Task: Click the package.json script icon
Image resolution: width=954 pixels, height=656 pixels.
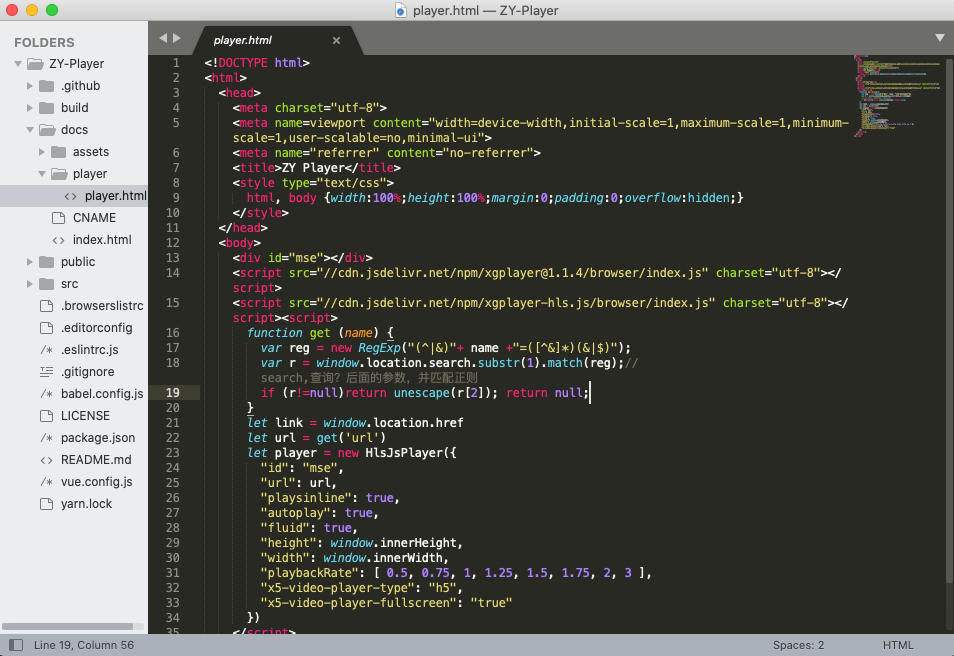Action: 46,438
